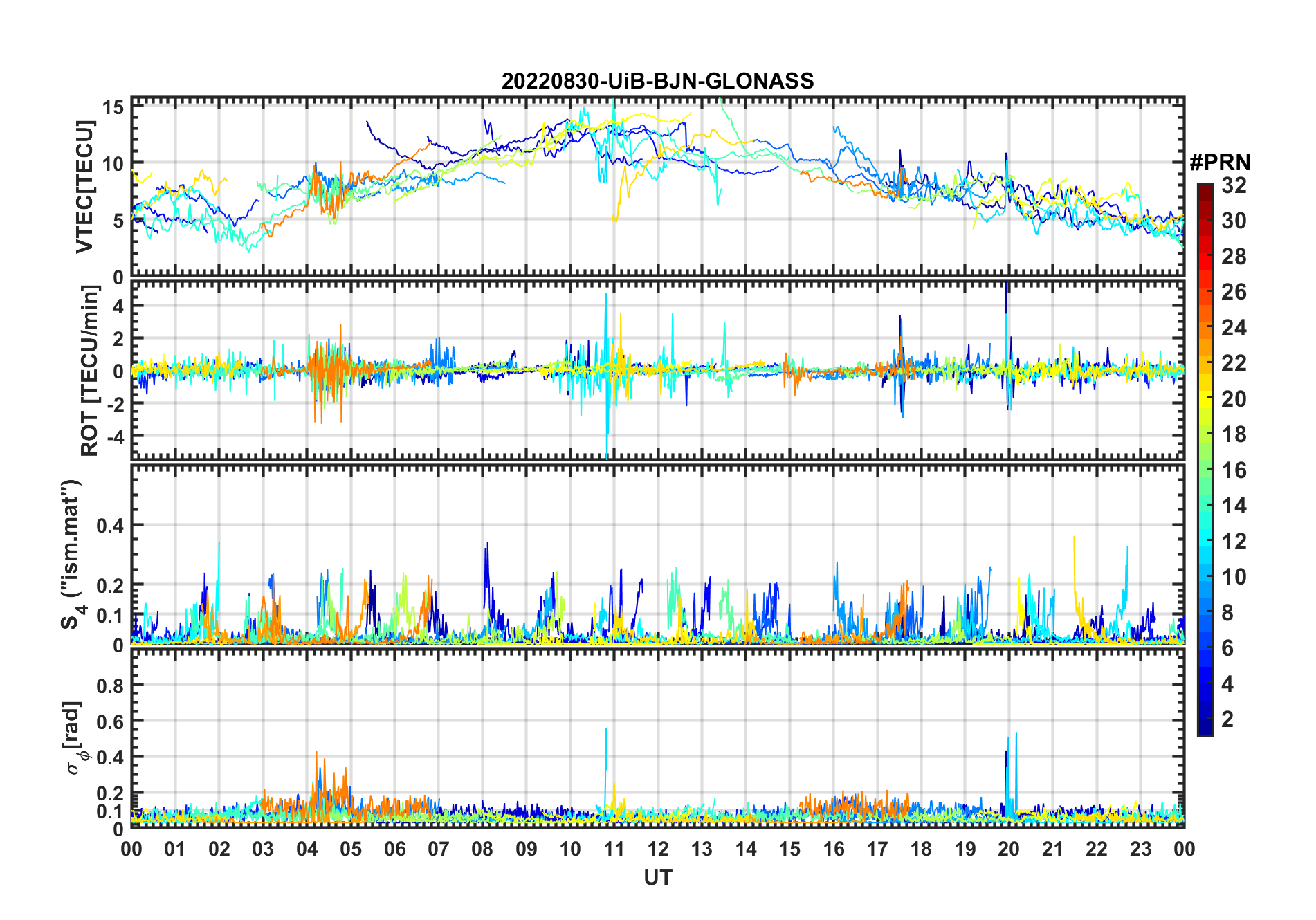Pick the dark red top of the PRN colorbar
The image size is (1316, 920).
[1205, 188]
